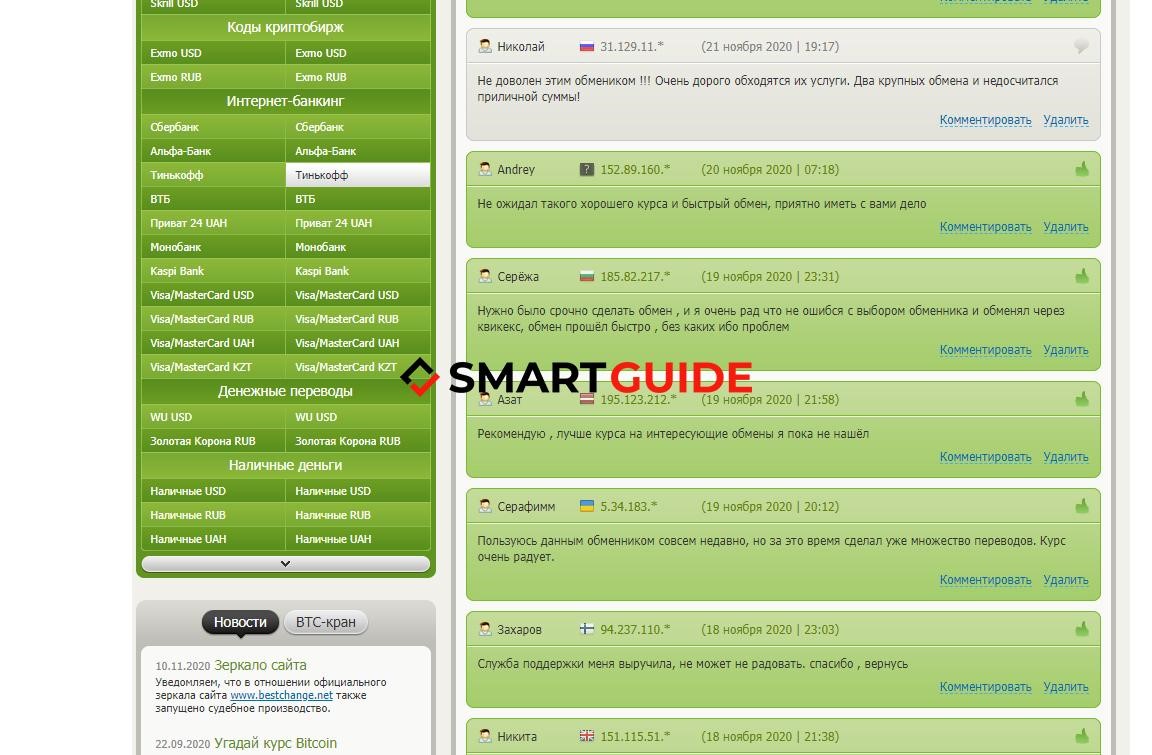Click the UK flag beside 151.115.51.*

coord(586,736)
